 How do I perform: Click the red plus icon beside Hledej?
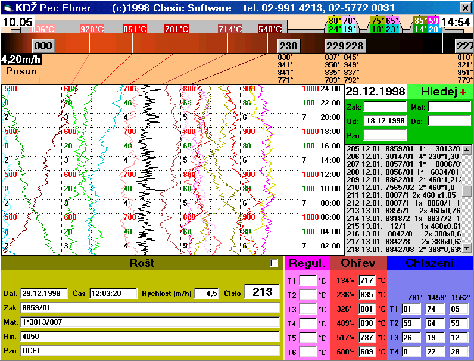(463, 92)
